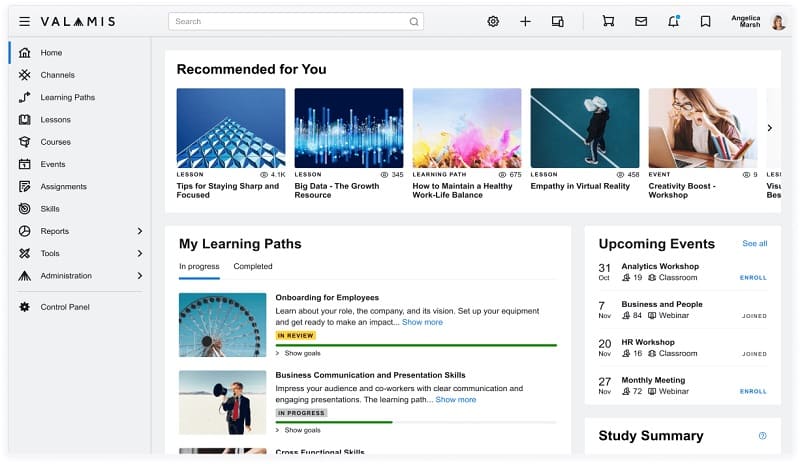
Task: Open the ferris wheel Onboarding image
Action: tap(222, 325)
